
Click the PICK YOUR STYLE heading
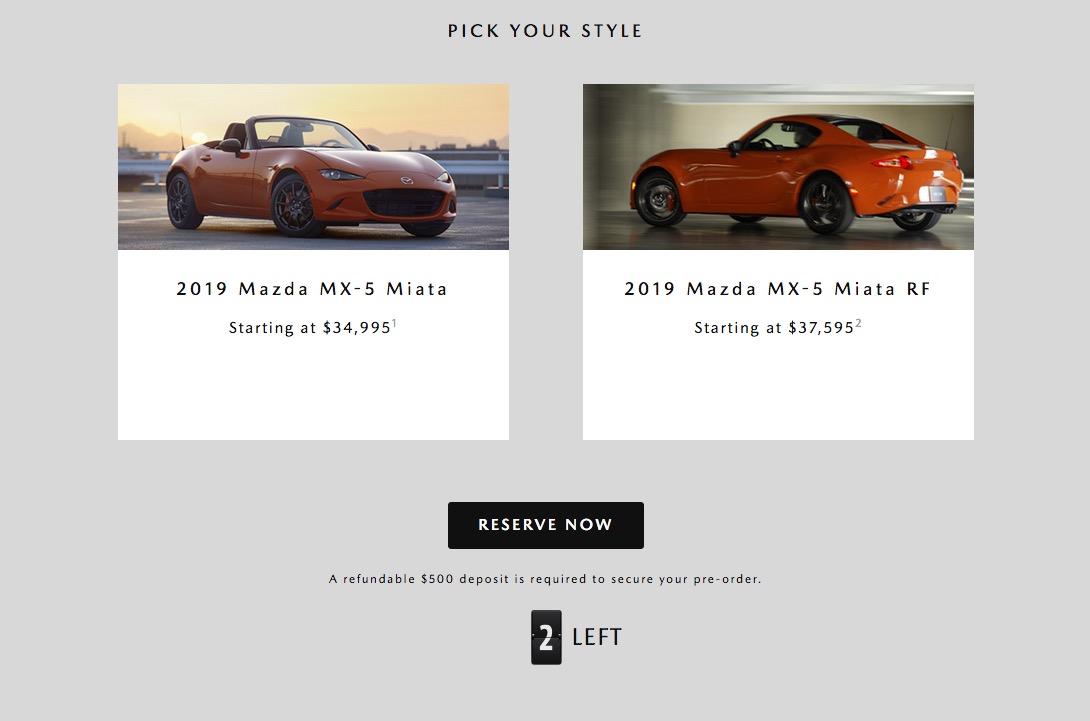545,31
